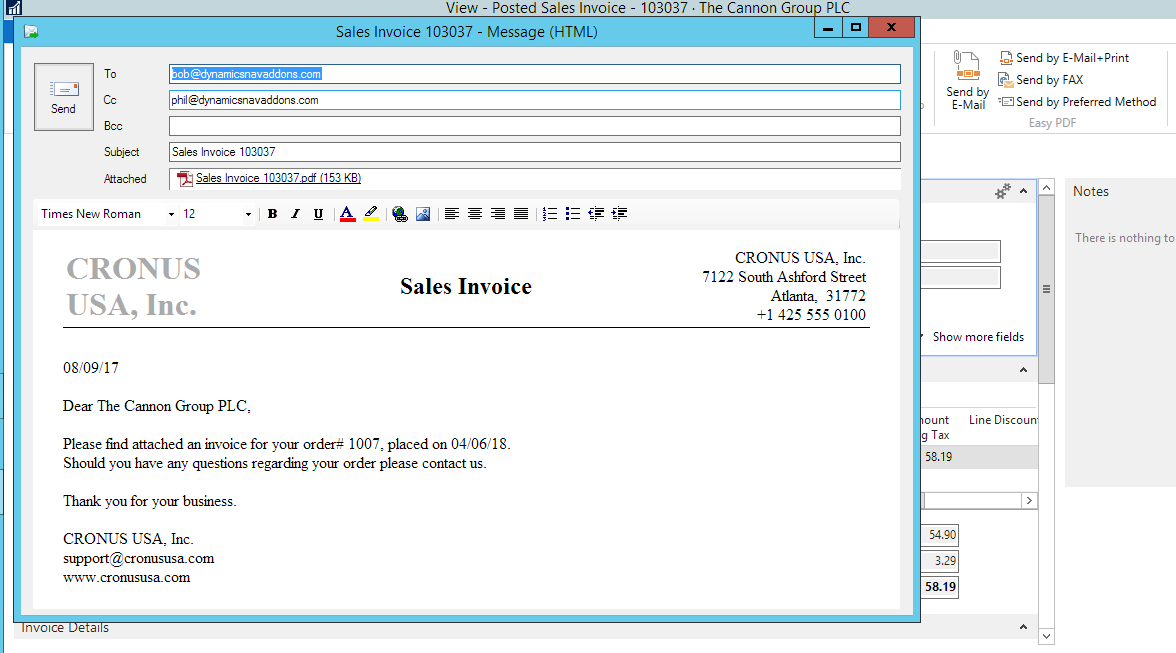Insert a picture into the message

pyautogui.click(x=423, y=214)
